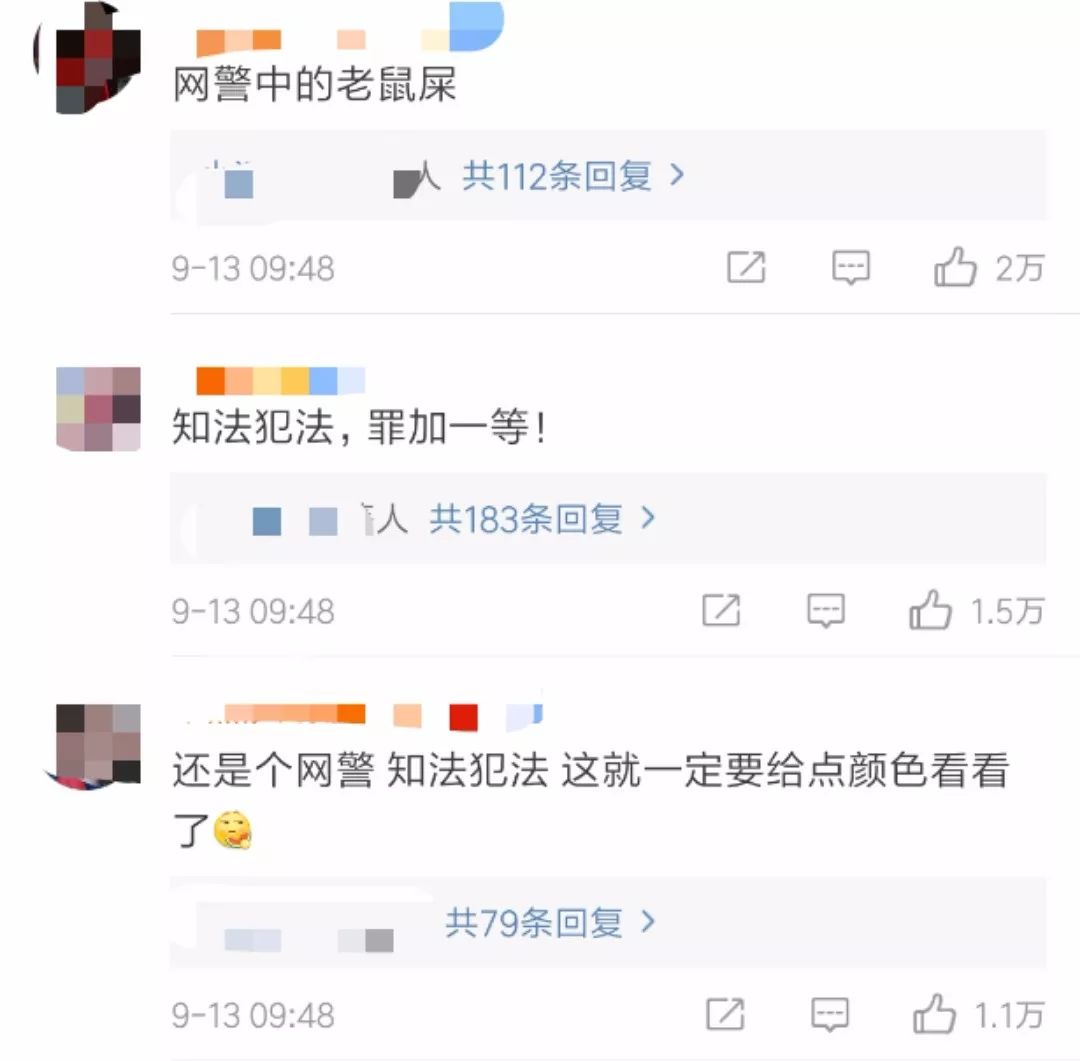Open the second commenter's pink pixelated avatar
Image resolution: width=1080 pixels, height=1061 pixels.
(98, 409)
